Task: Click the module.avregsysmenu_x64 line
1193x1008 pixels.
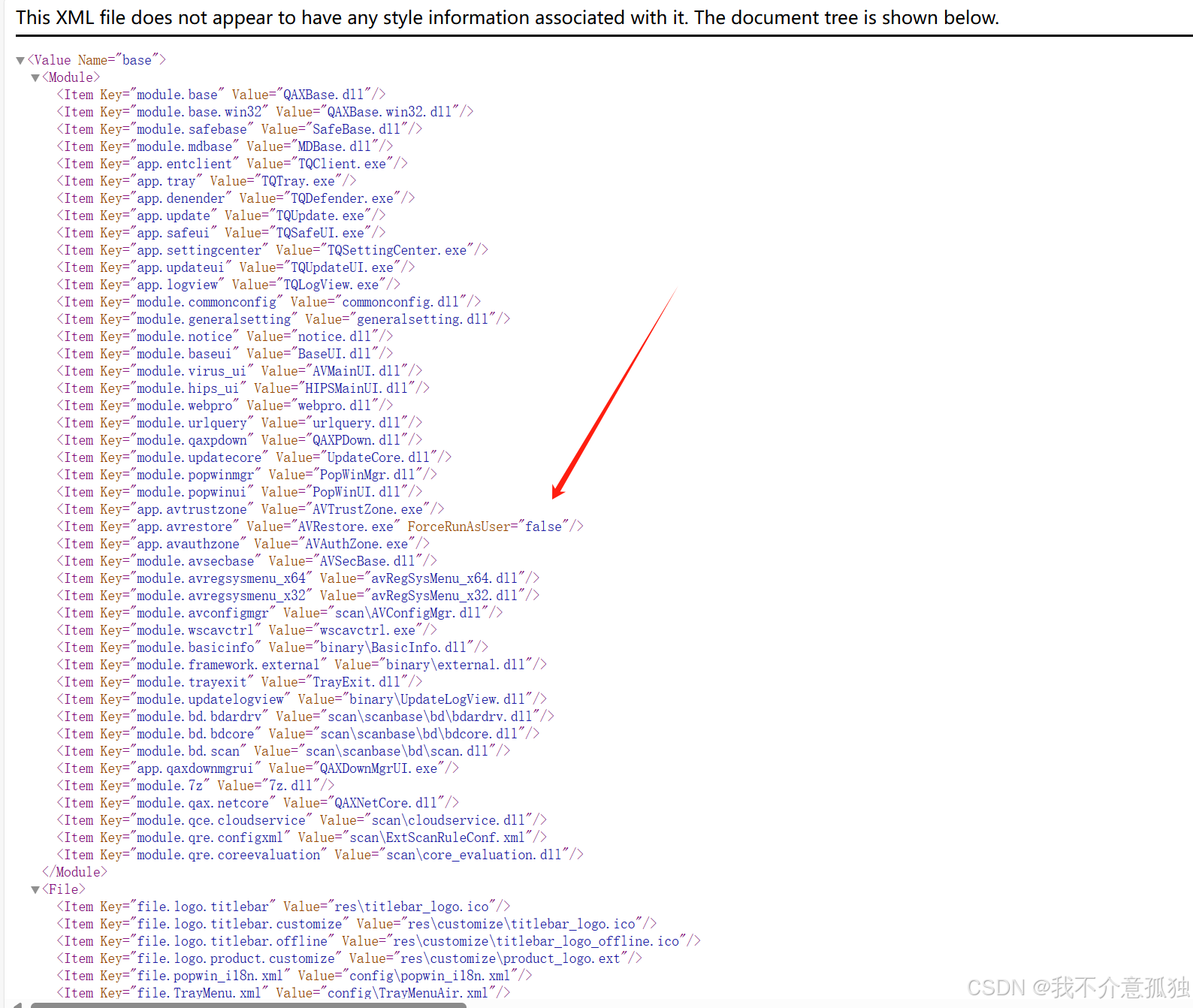Action: [x=298, y=578]
